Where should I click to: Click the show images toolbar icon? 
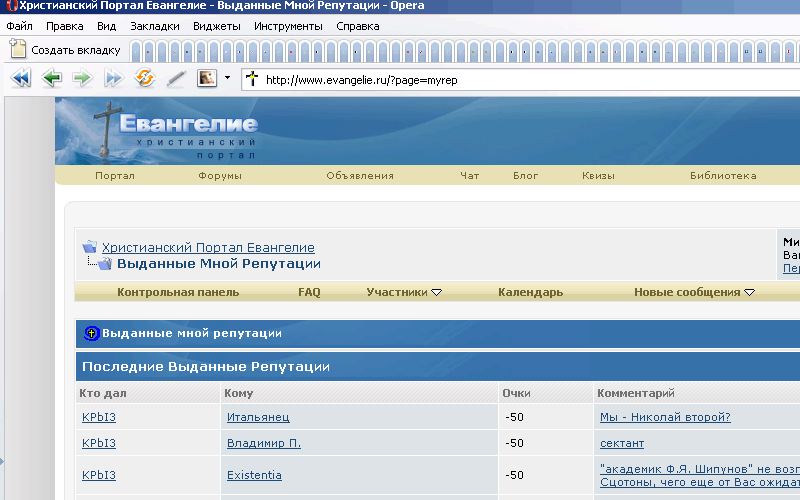(x=207, y=78)
